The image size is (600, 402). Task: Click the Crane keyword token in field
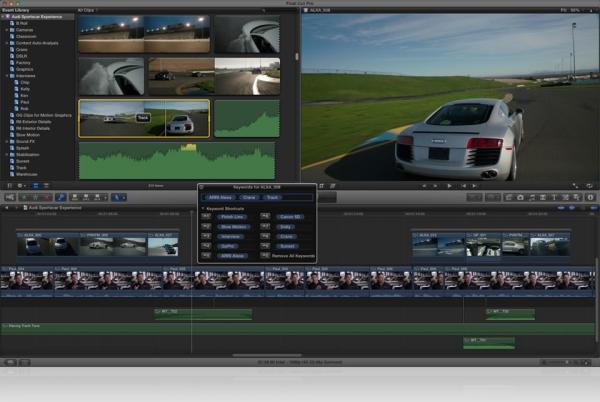coord(249,197)
